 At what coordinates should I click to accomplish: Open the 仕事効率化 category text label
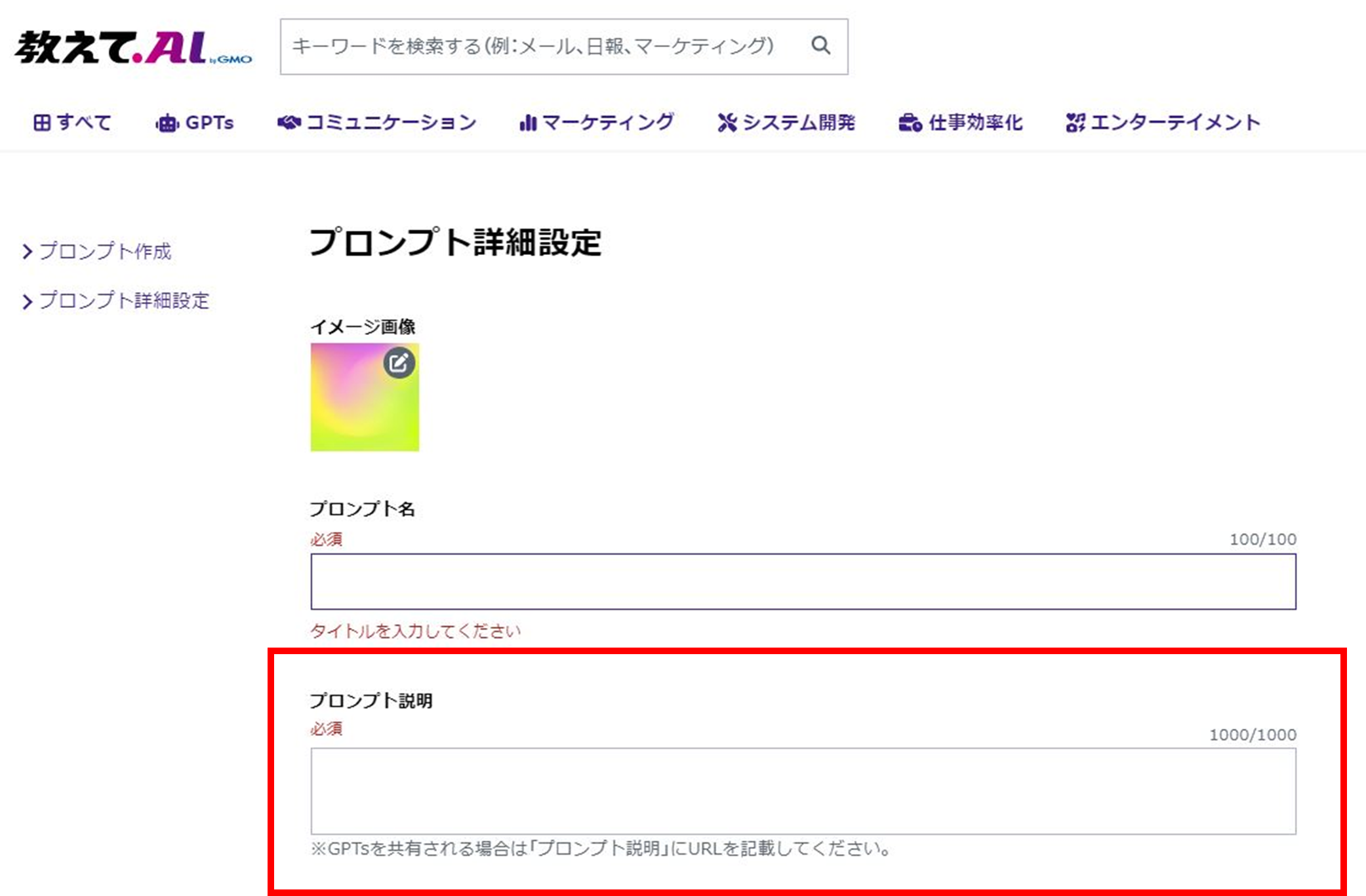[975, 123]
